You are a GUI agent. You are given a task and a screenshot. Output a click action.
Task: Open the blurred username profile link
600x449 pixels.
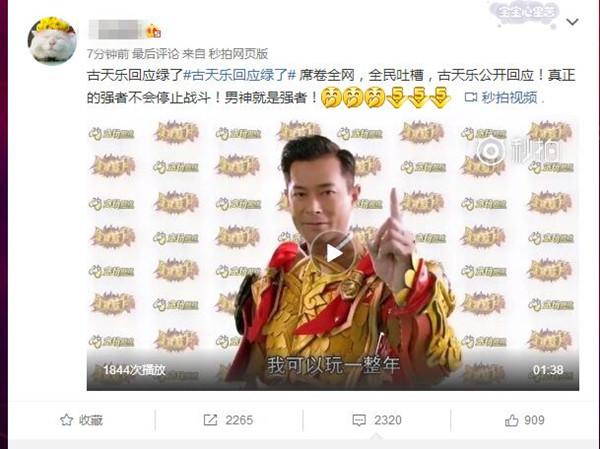click(116, 30)
